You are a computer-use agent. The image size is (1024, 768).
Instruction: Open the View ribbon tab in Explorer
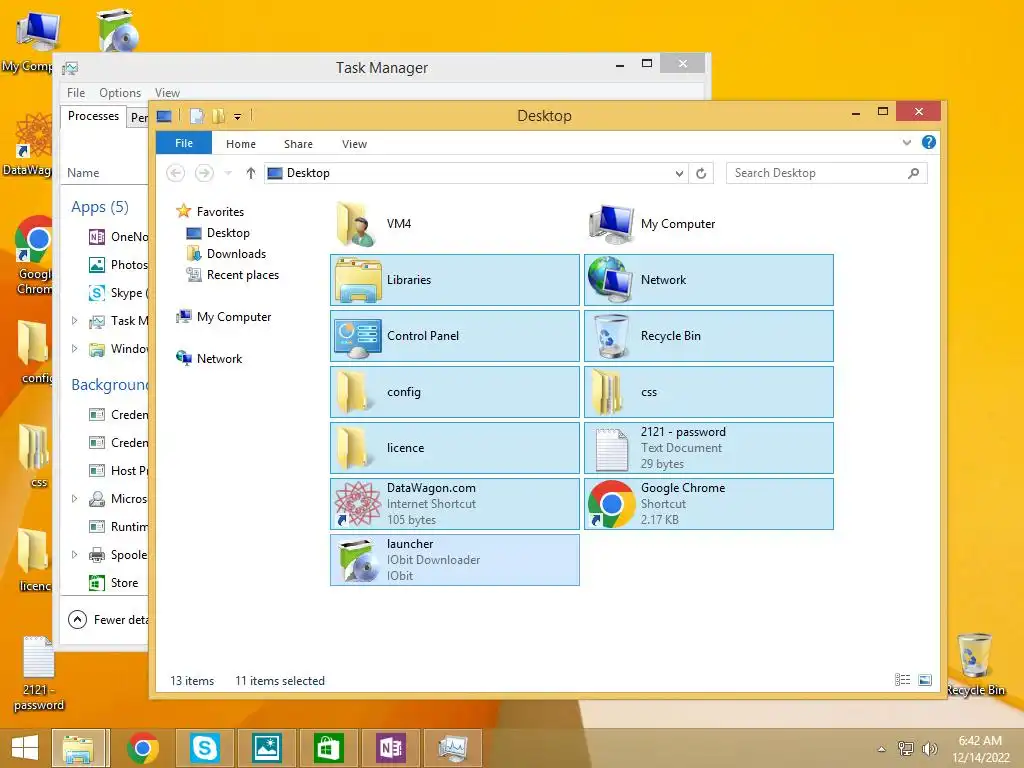[x=355, y=144]
